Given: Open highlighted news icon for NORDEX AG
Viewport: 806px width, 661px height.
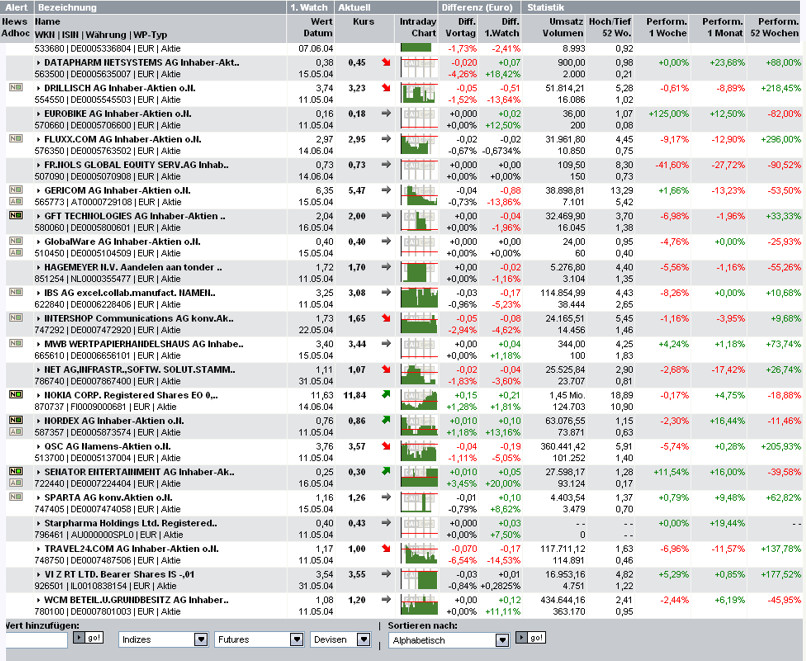Looking at the screenshot, I should pyautogui.click(x=16, y=420).
